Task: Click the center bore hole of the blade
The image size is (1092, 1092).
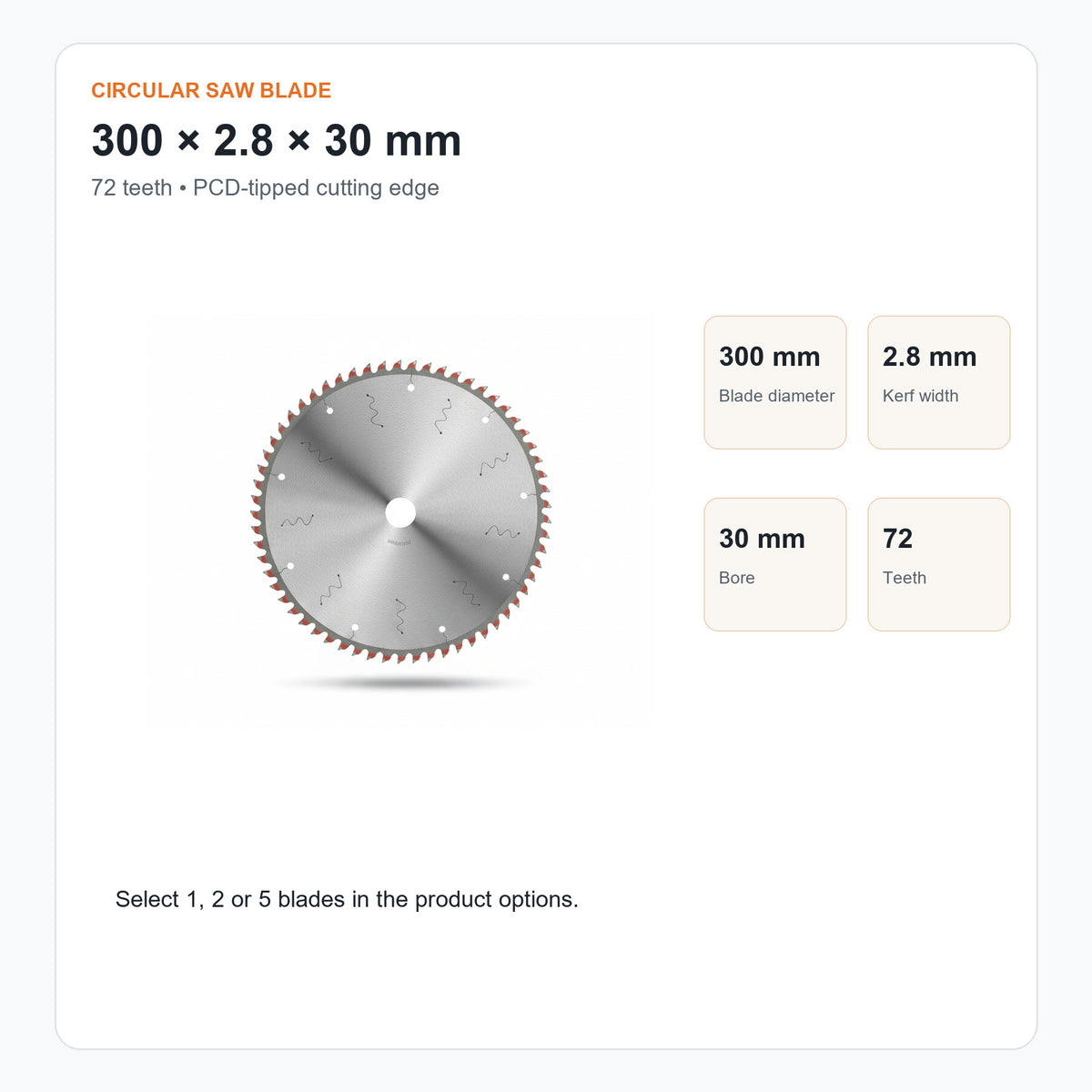Action: (400, 513)
